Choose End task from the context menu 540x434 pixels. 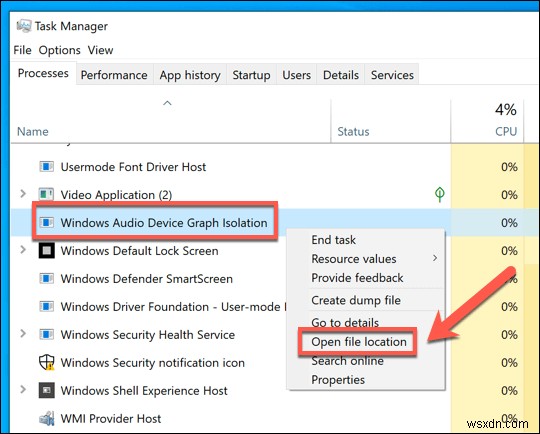[x=366, y=240]
